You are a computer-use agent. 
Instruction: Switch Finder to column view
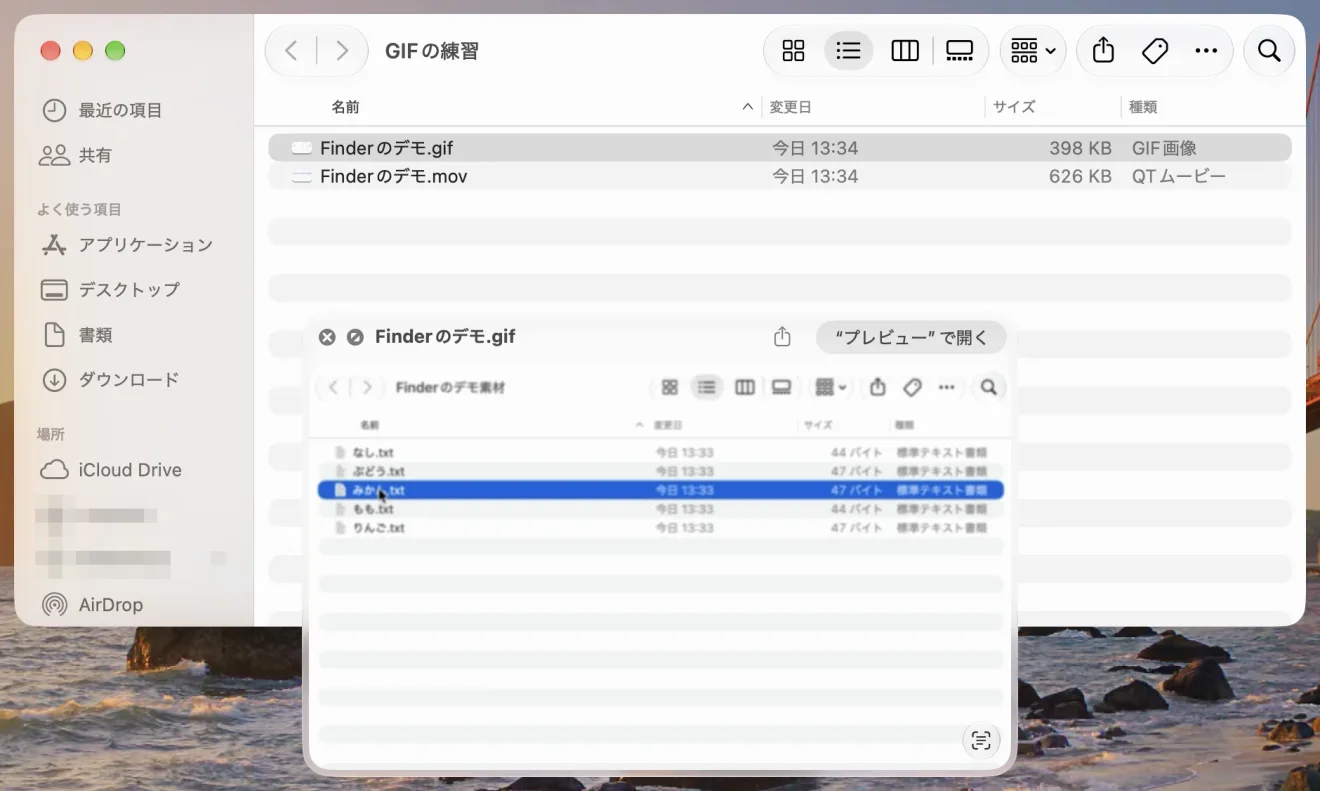tap(905, 51)
